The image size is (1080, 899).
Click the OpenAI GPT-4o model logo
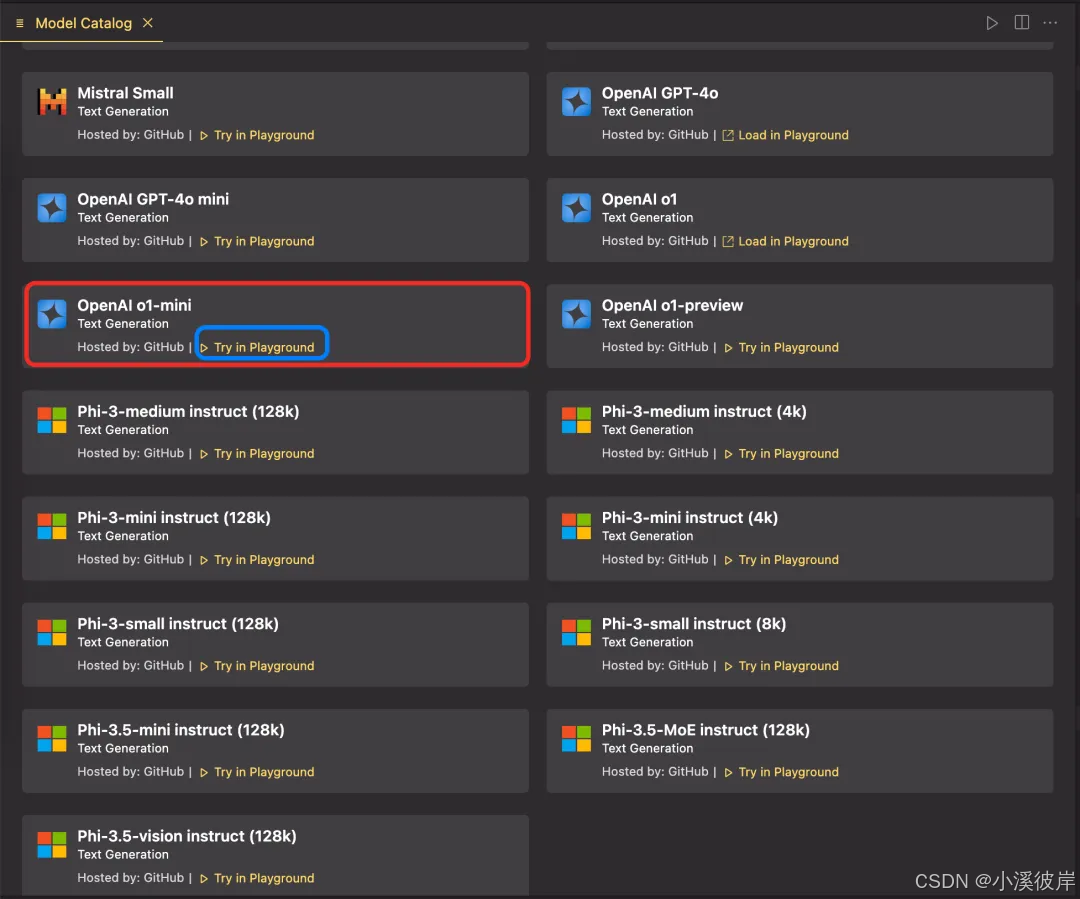pyautogui.click(x=577, y=101)
